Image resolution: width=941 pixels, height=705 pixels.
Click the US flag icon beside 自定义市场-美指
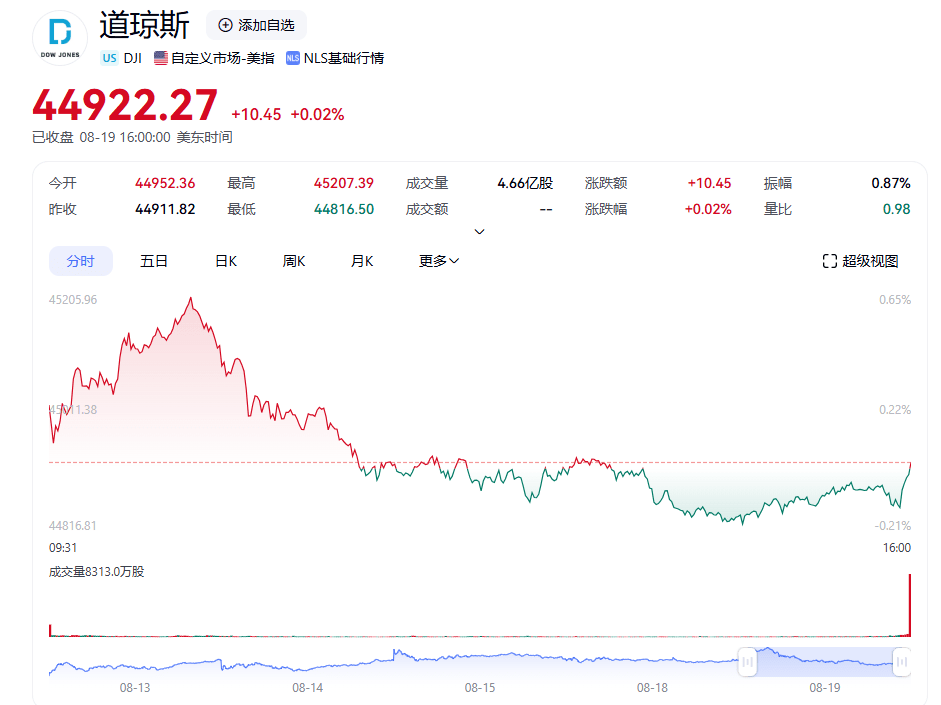(160, 58)
